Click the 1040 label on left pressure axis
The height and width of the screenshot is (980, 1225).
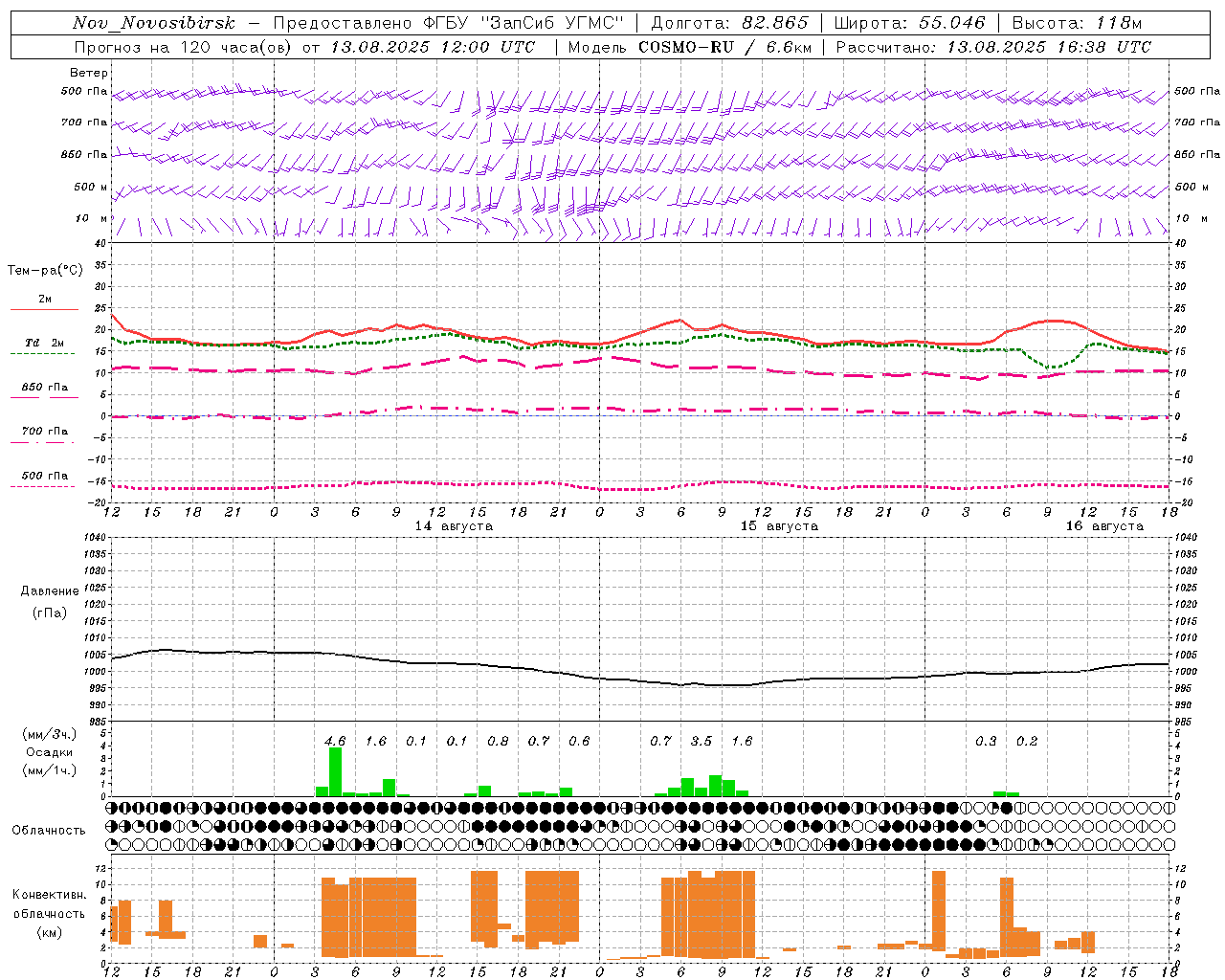click(95, 537)
